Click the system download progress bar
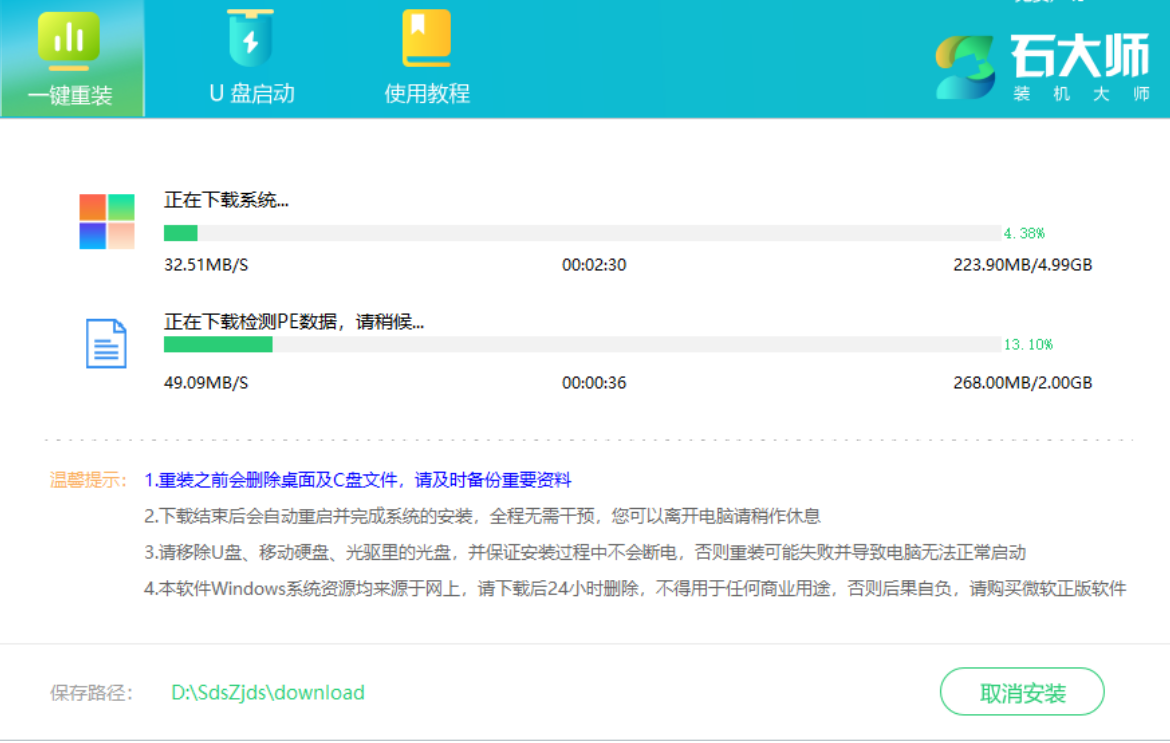The width and height of the screenshot is (1170, 743). [x=581, y=233]
